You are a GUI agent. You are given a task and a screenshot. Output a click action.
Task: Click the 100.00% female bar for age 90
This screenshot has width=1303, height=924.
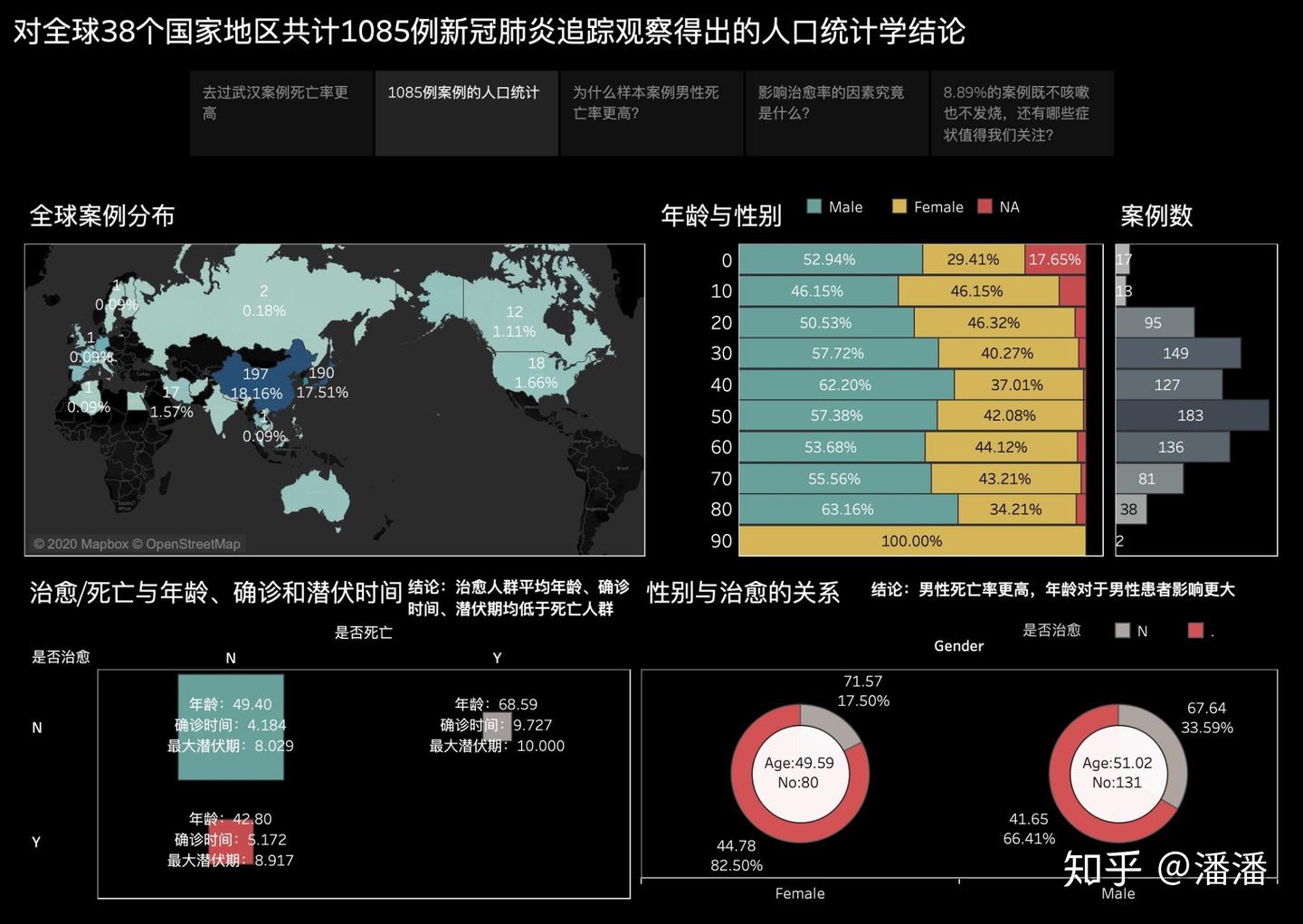pyautogui.click(x=912, y=541)
